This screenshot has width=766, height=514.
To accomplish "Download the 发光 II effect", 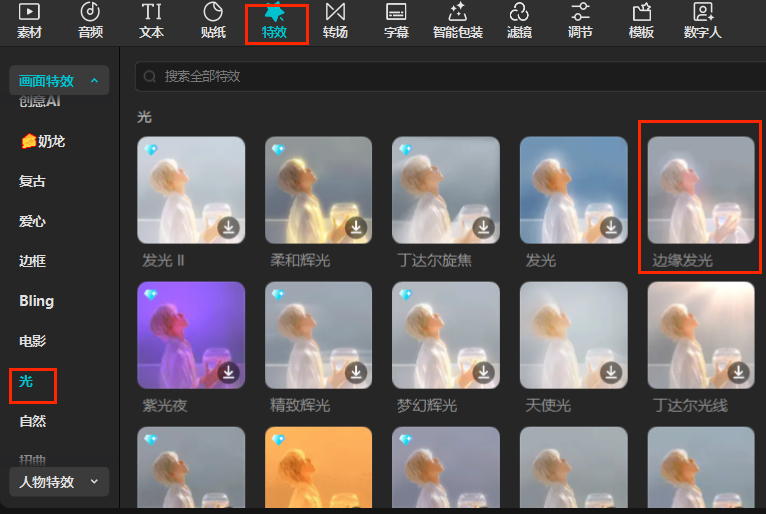I will pos(229,228).
